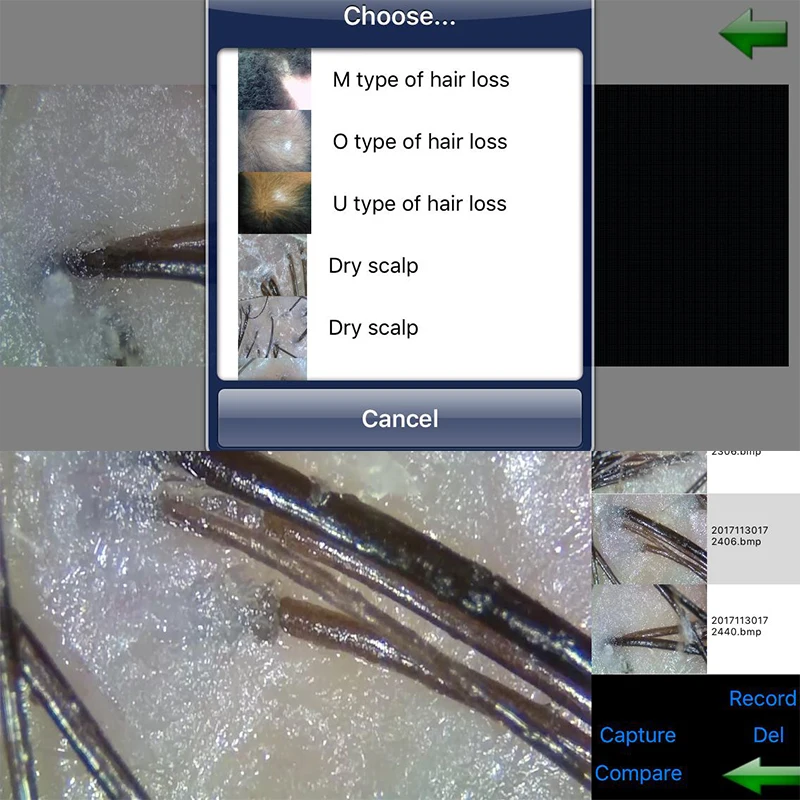Image resolution: width=800 pixels, height=800 pixels.
Task: Open thumbnail for 2017113017 2406.bmp
Action: coord(649,539)
